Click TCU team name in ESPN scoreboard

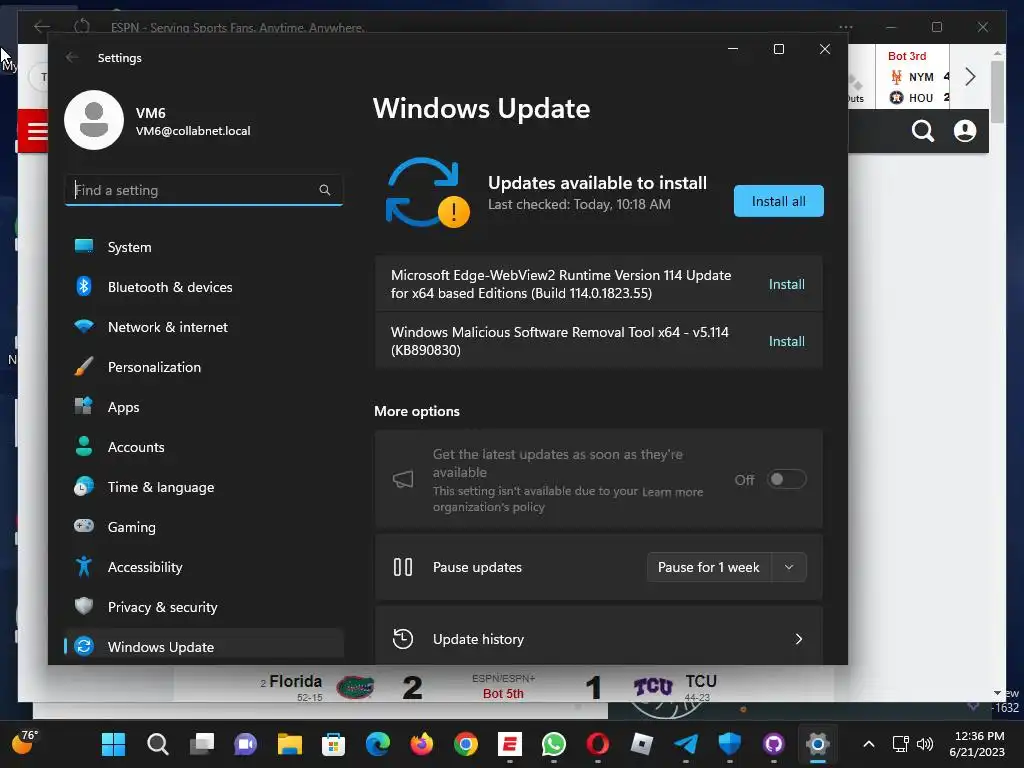click(701, 681)
